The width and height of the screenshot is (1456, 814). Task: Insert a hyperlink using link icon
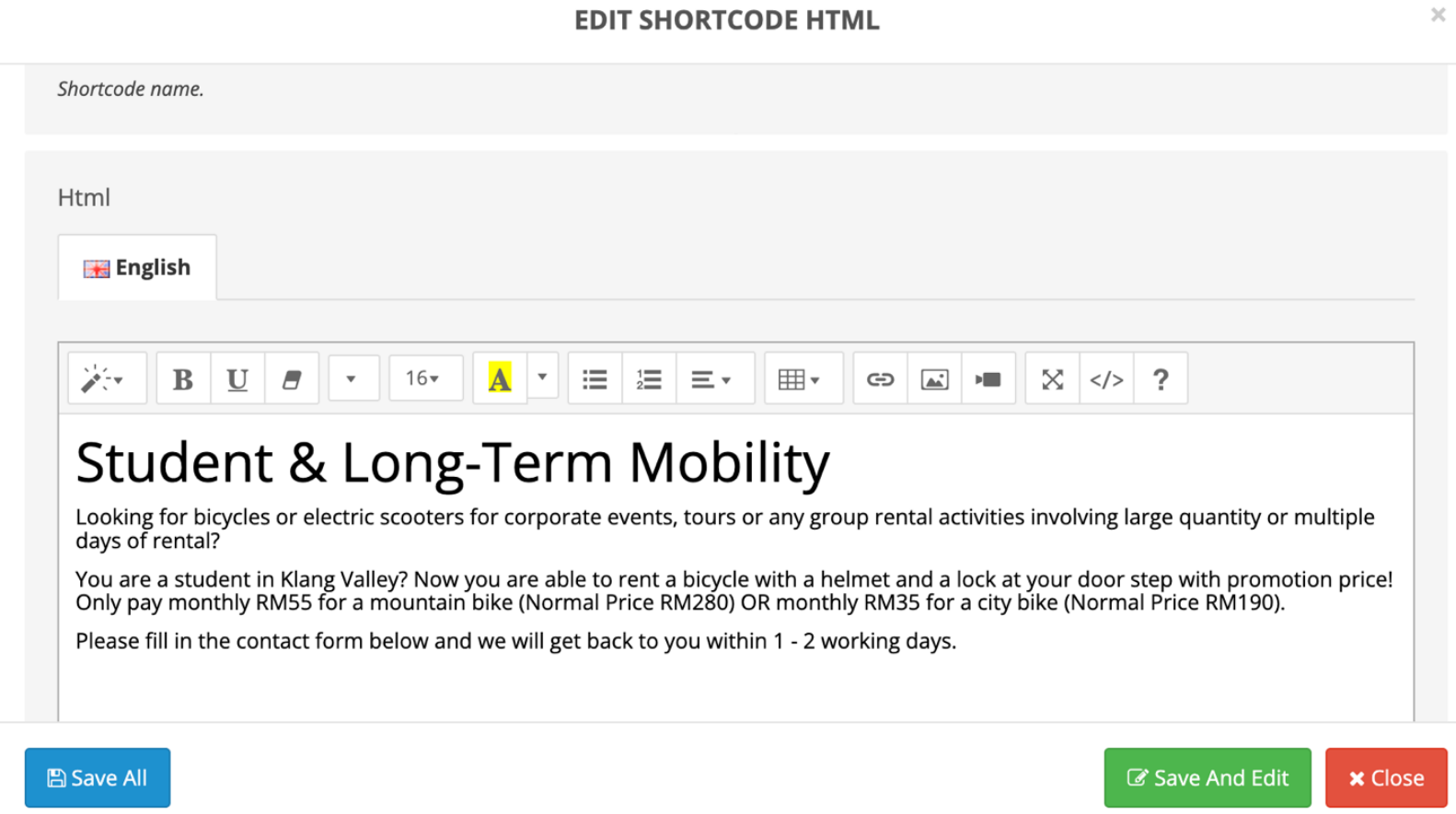(880, 378)
